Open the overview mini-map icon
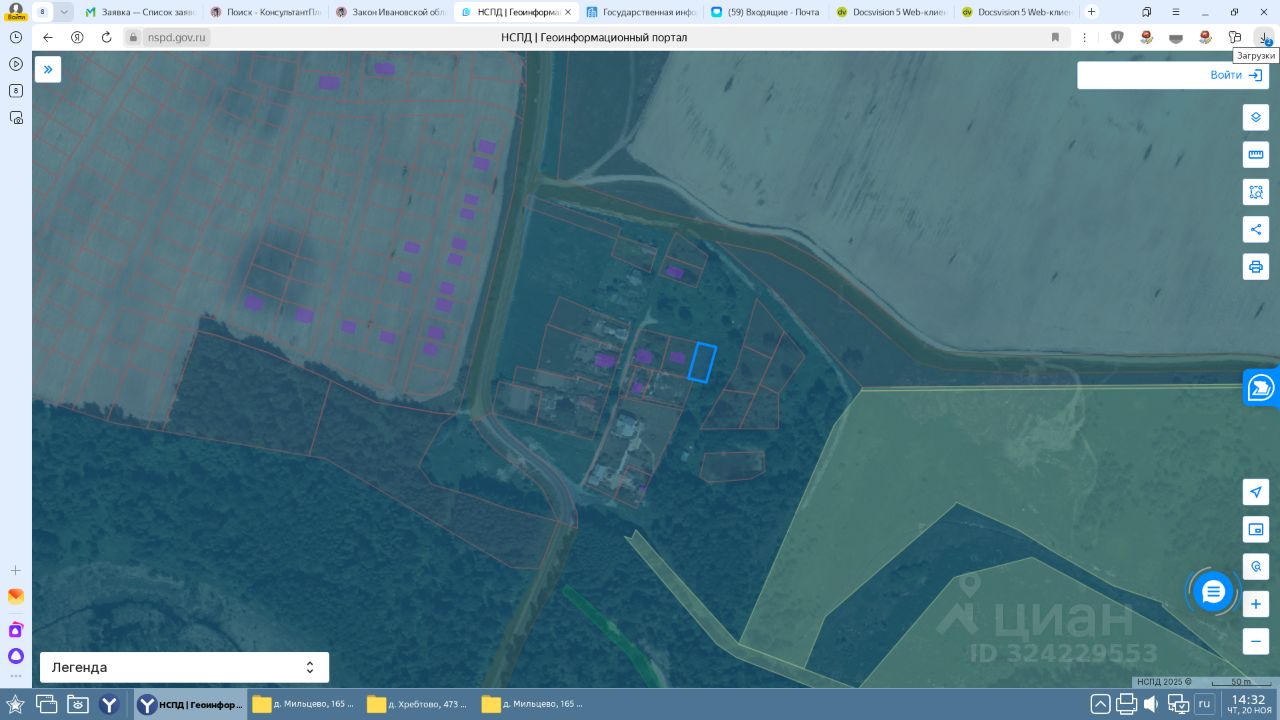The width and height of the screenshot is (1280, 720). pos(1256,529)
